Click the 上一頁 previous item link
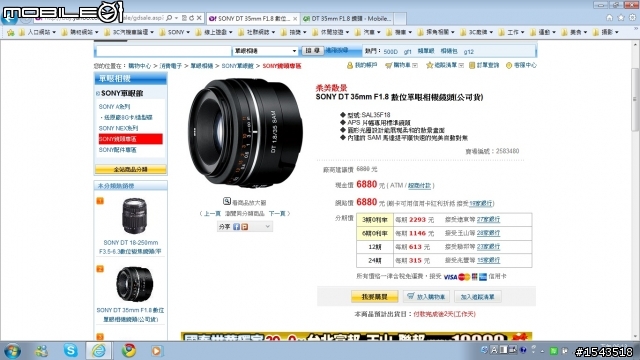This screenshot has width=640, height=360. 212,213
